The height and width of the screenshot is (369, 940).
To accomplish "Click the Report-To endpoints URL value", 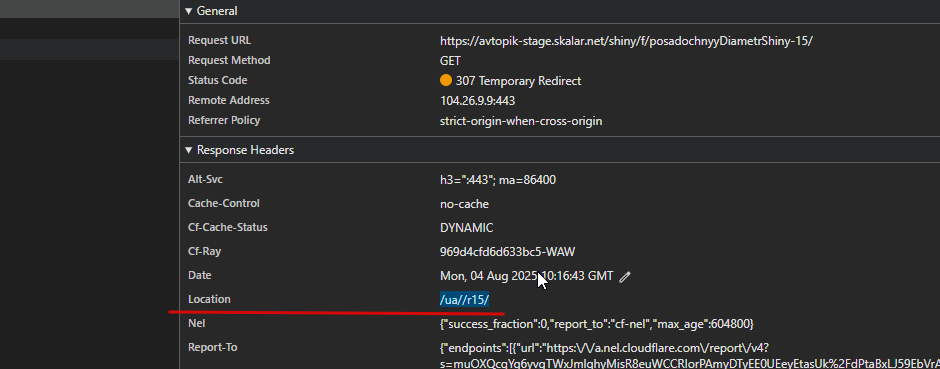I will (689, 355).
